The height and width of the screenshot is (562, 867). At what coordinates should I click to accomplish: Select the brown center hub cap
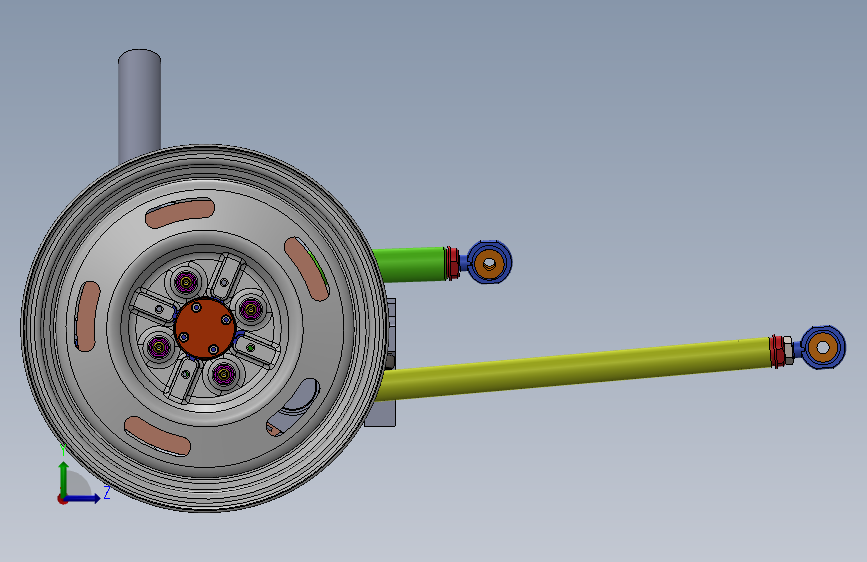[205, 328]
